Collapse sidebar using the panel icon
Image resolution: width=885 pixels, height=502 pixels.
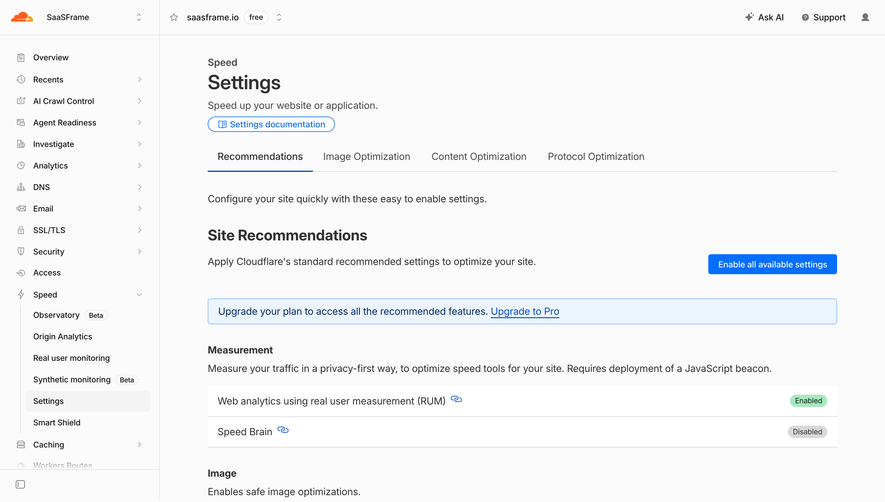point(20,484)
